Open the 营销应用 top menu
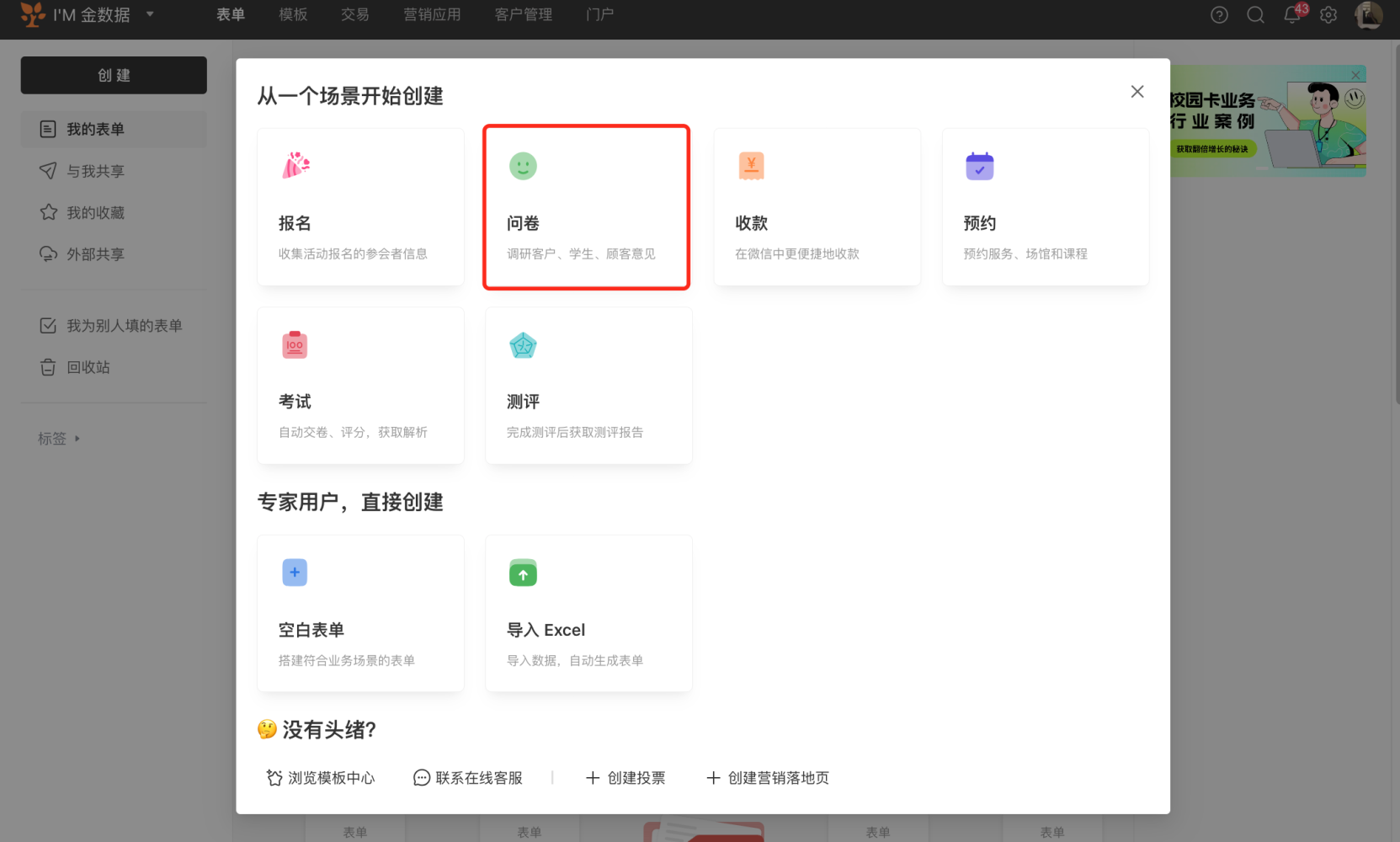 tap(432, 14)
